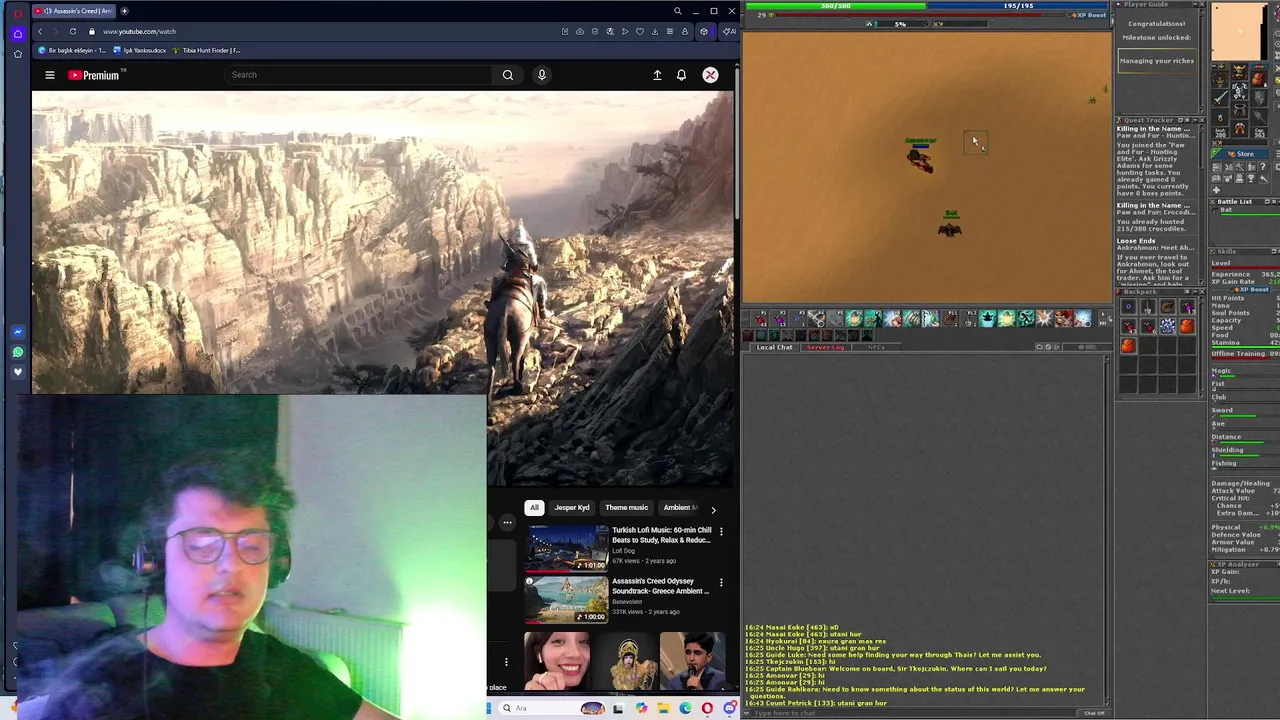Select the Ambient filter chip
This screenshot has height=720, width=1280.
click(680, 507)
